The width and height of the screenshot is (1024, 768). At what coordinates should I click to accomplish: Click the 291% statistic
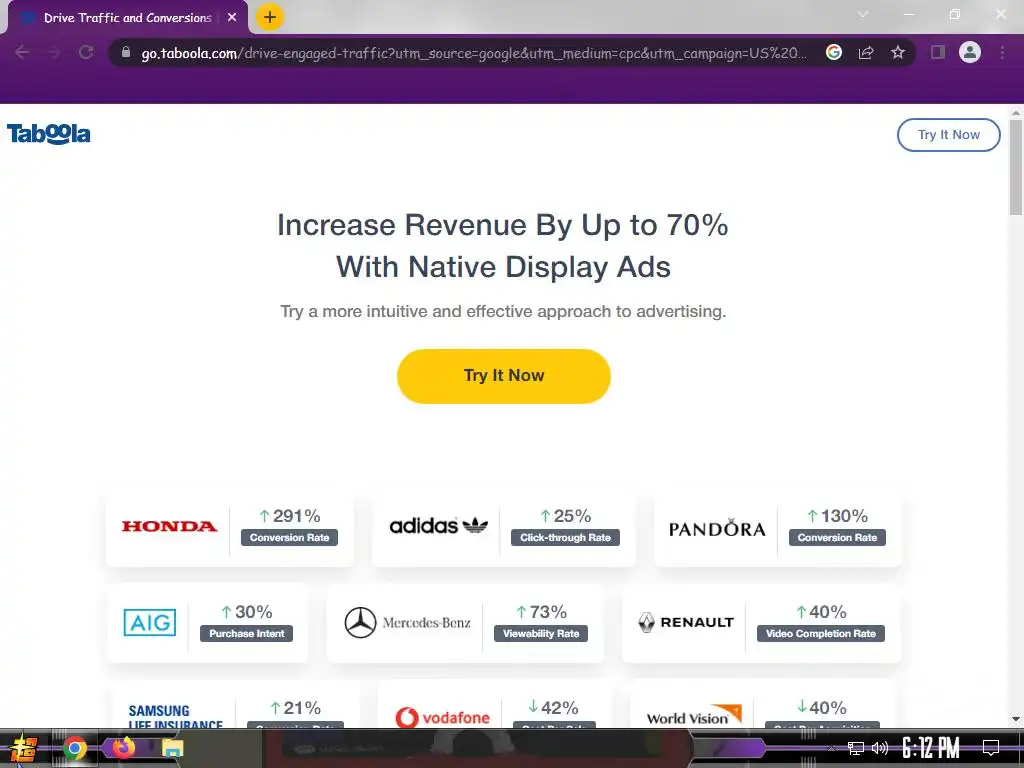click(290, 516)
